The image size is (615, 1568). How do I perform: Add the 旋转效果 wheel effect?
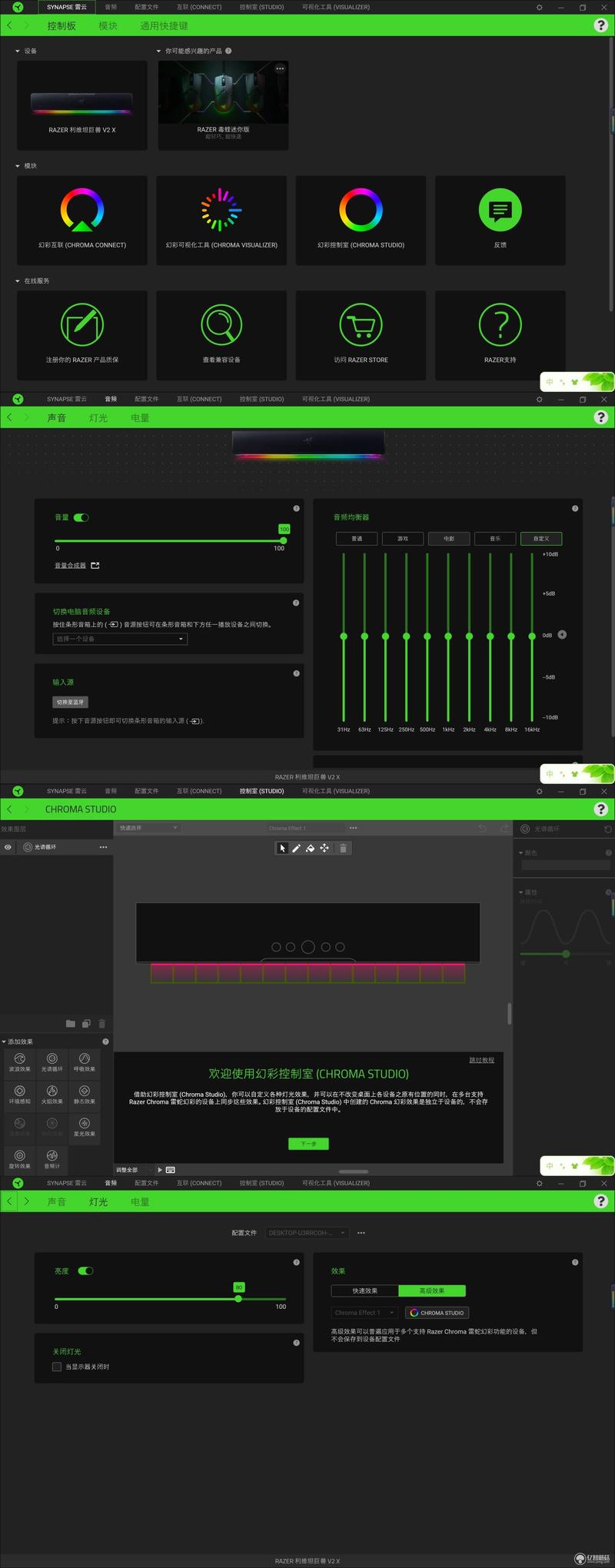tap(20, 1160)
